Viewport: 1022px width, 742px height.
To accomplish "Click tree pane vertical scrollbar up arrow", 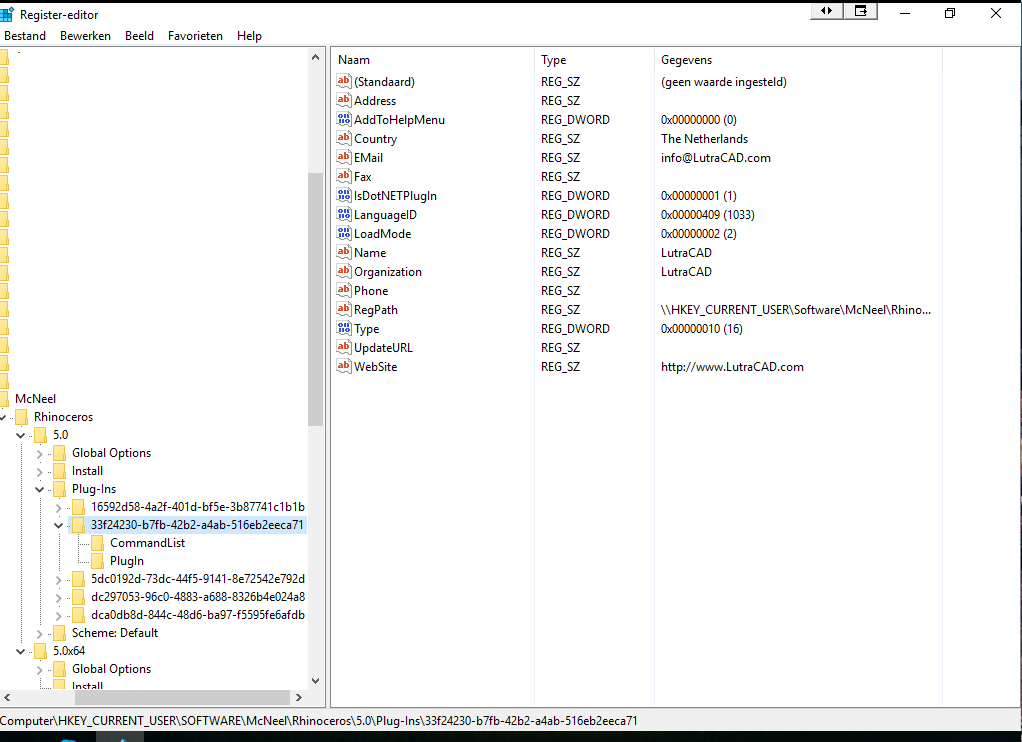I will [315, 57].
